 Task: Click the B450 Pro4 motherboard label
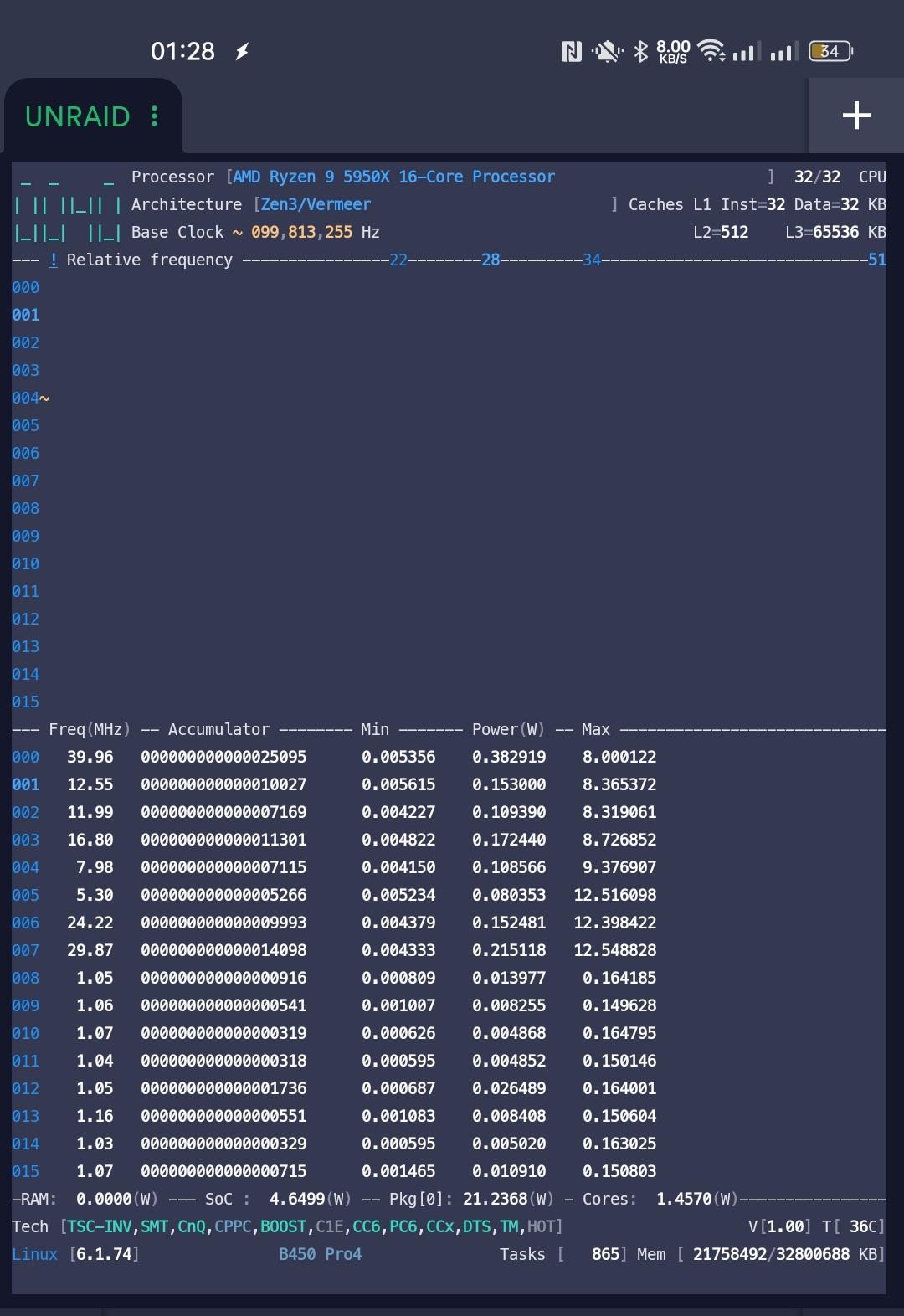[320, 1254]
